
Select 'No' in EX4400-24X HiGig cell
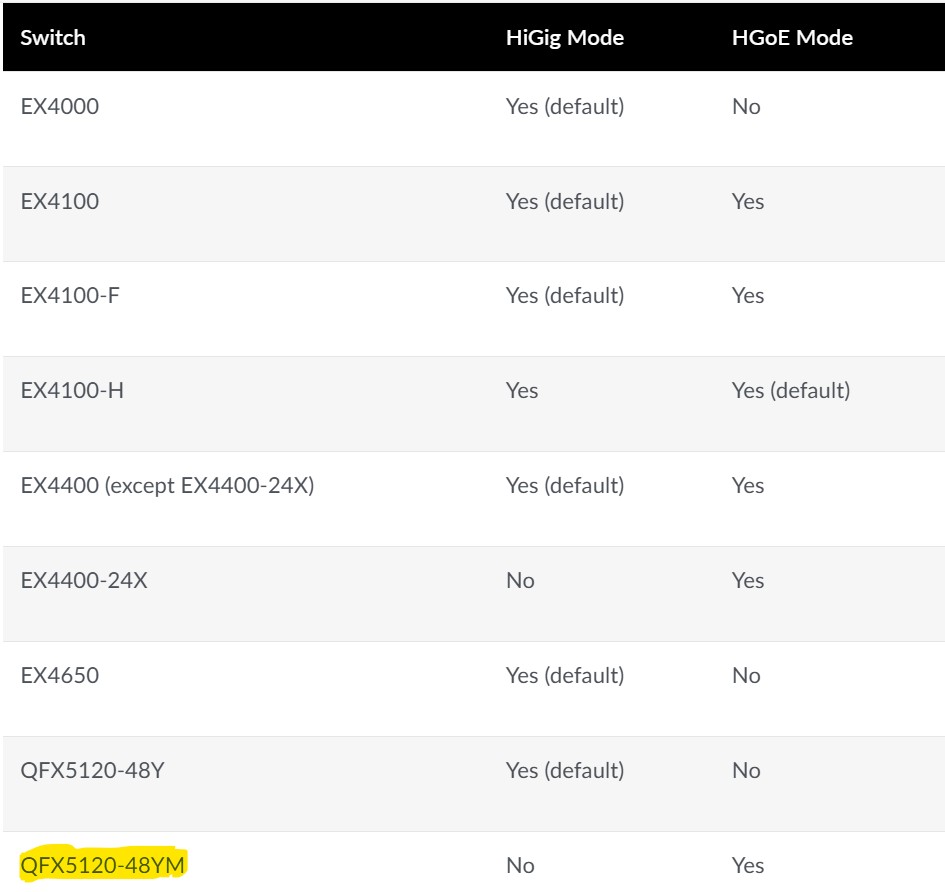click(520, 580)
